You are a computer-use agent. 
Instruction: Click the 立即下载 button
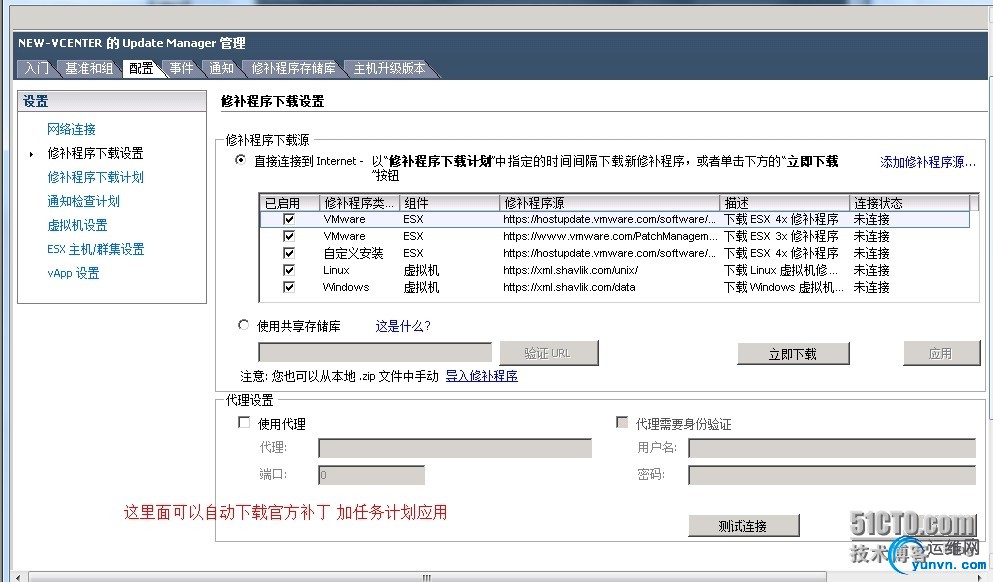[x=793, y=354]
